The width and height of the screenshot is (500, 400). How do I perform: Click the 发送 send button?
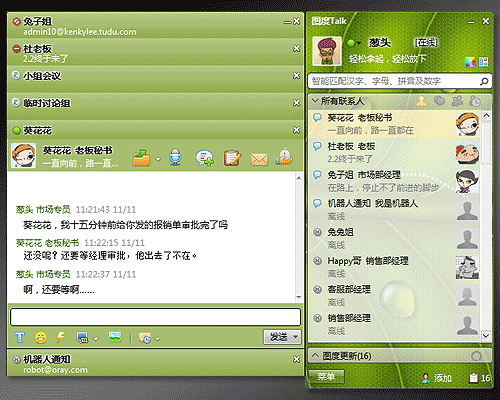coord(278,337)
